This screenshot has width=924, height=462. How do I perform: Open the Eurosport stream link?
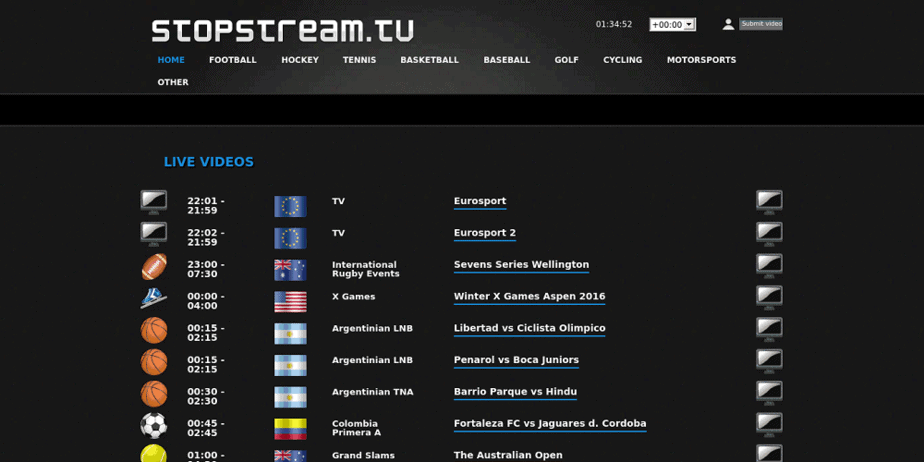480,201
